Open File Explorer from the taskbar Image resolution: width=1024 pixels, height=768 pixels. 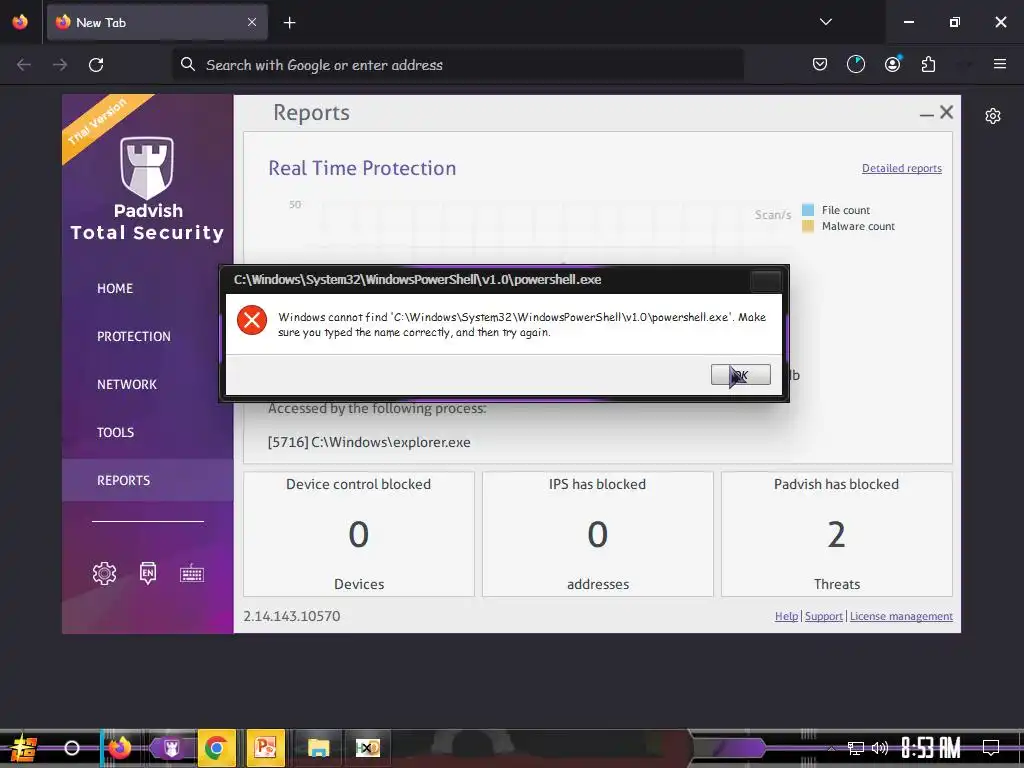point(318,748)
